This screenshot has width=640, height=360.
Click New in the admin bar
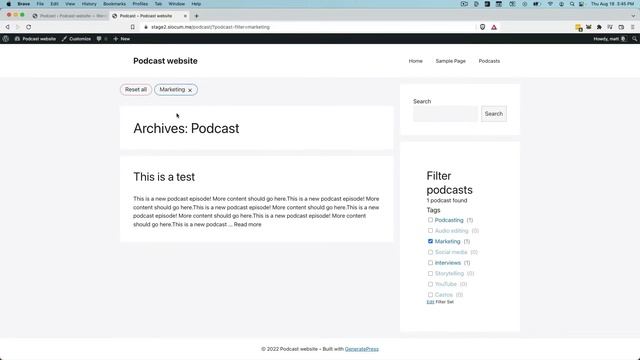click(122, 39)
